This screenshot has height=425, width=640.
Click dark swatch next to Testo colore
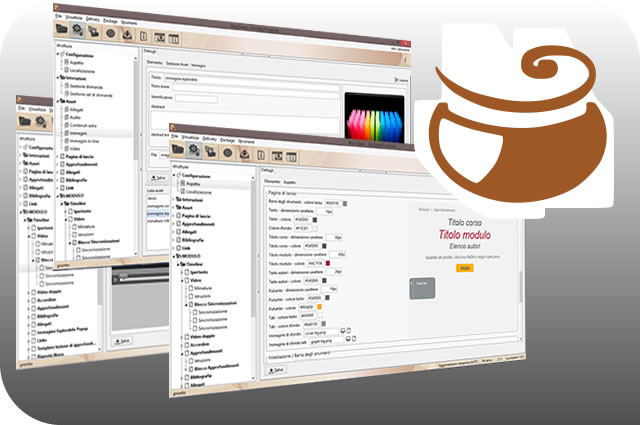(x=314, y=220)
